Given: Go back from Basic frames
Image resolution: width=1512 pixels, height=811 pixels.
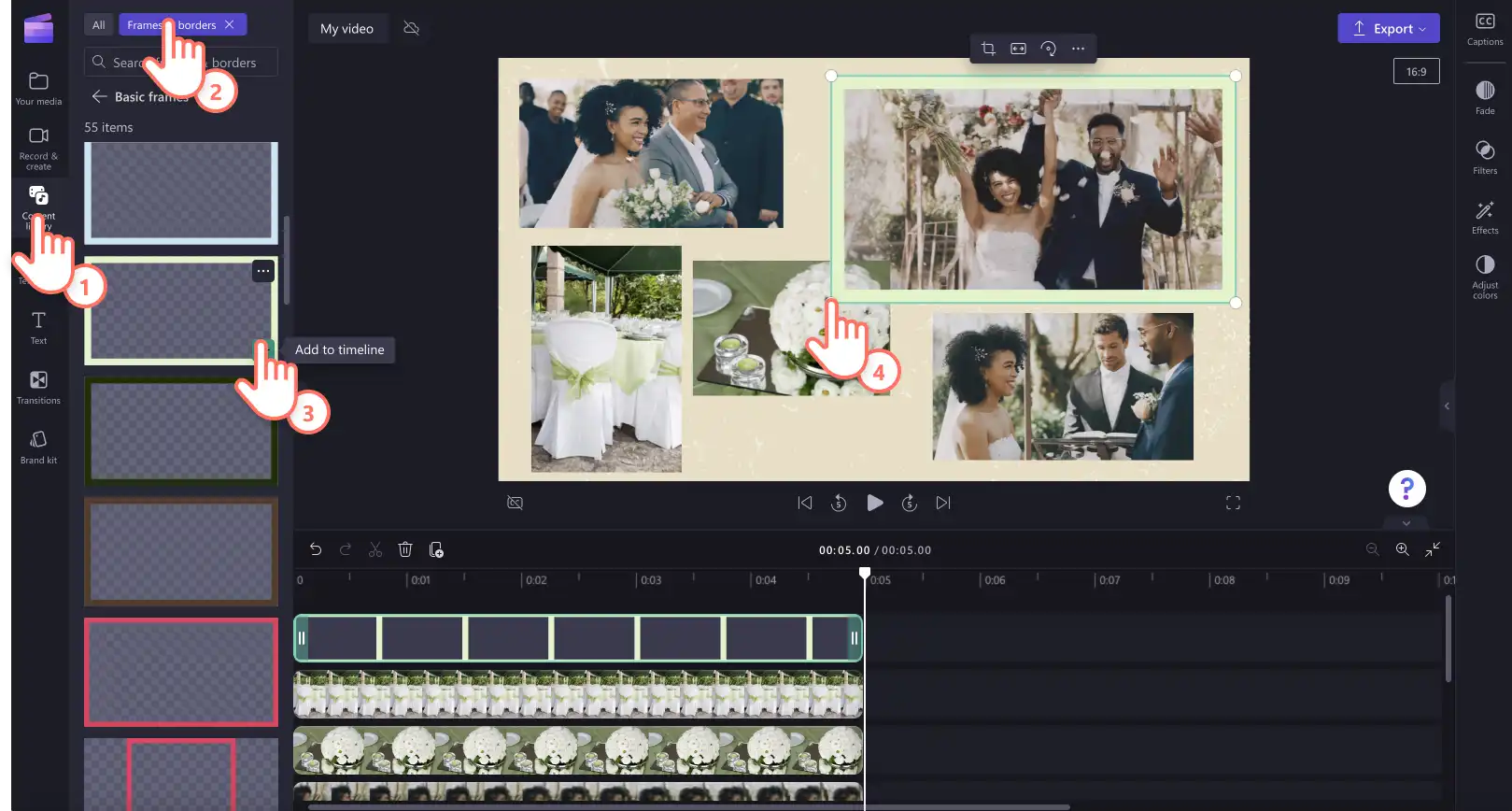Looking at the screenshot, I should (99, 96).
